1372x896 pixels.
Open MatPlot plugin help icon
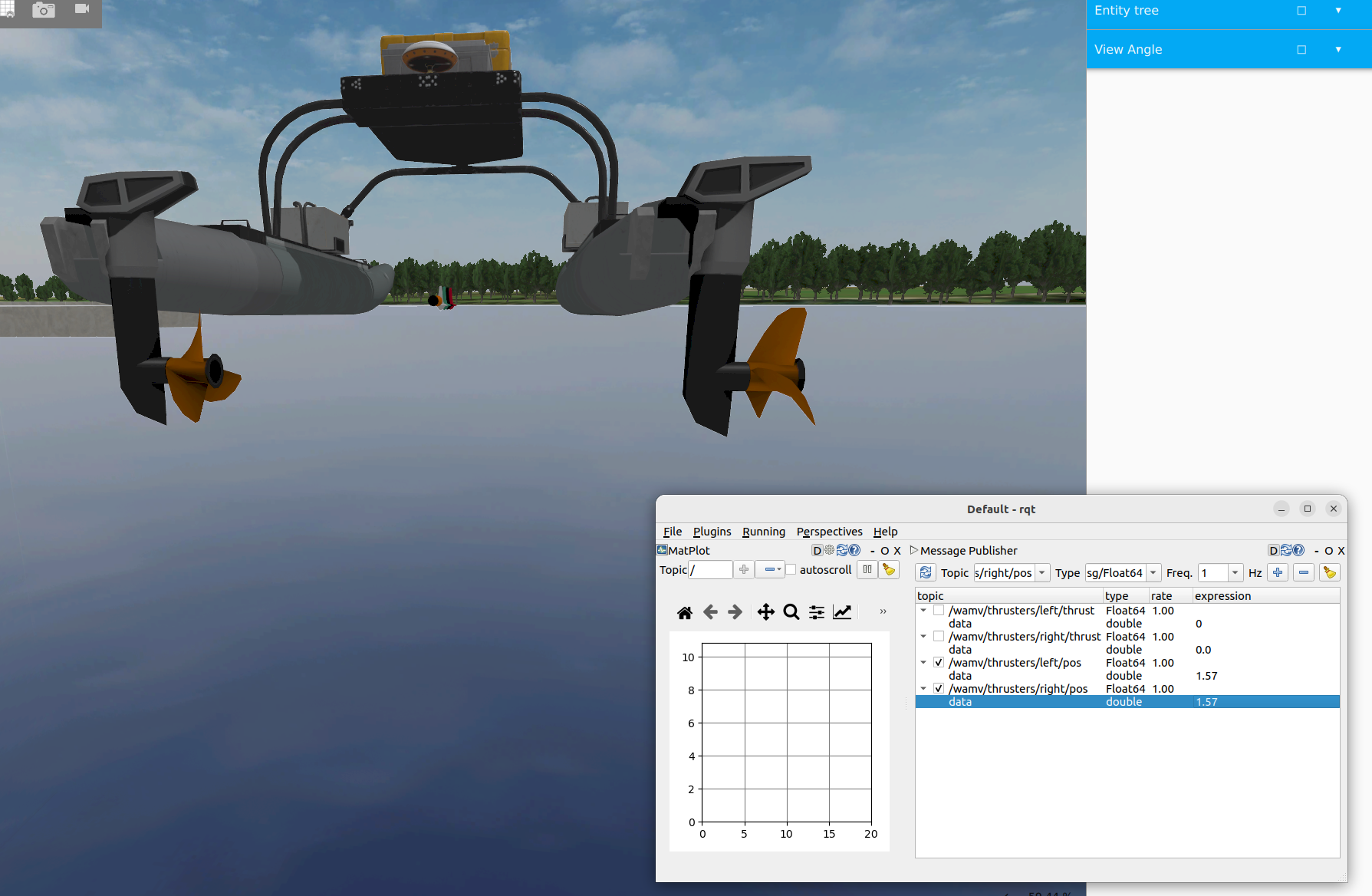click(x=854, y=551)
